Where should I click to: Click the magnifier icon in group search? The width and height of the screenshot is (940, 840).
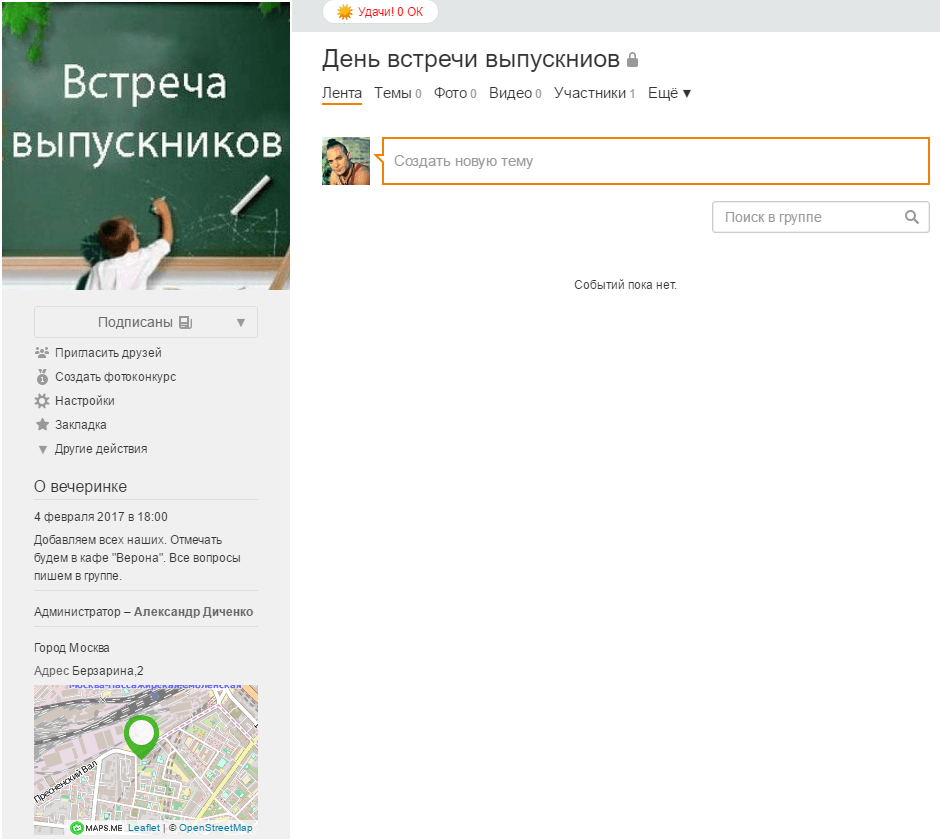911,217
